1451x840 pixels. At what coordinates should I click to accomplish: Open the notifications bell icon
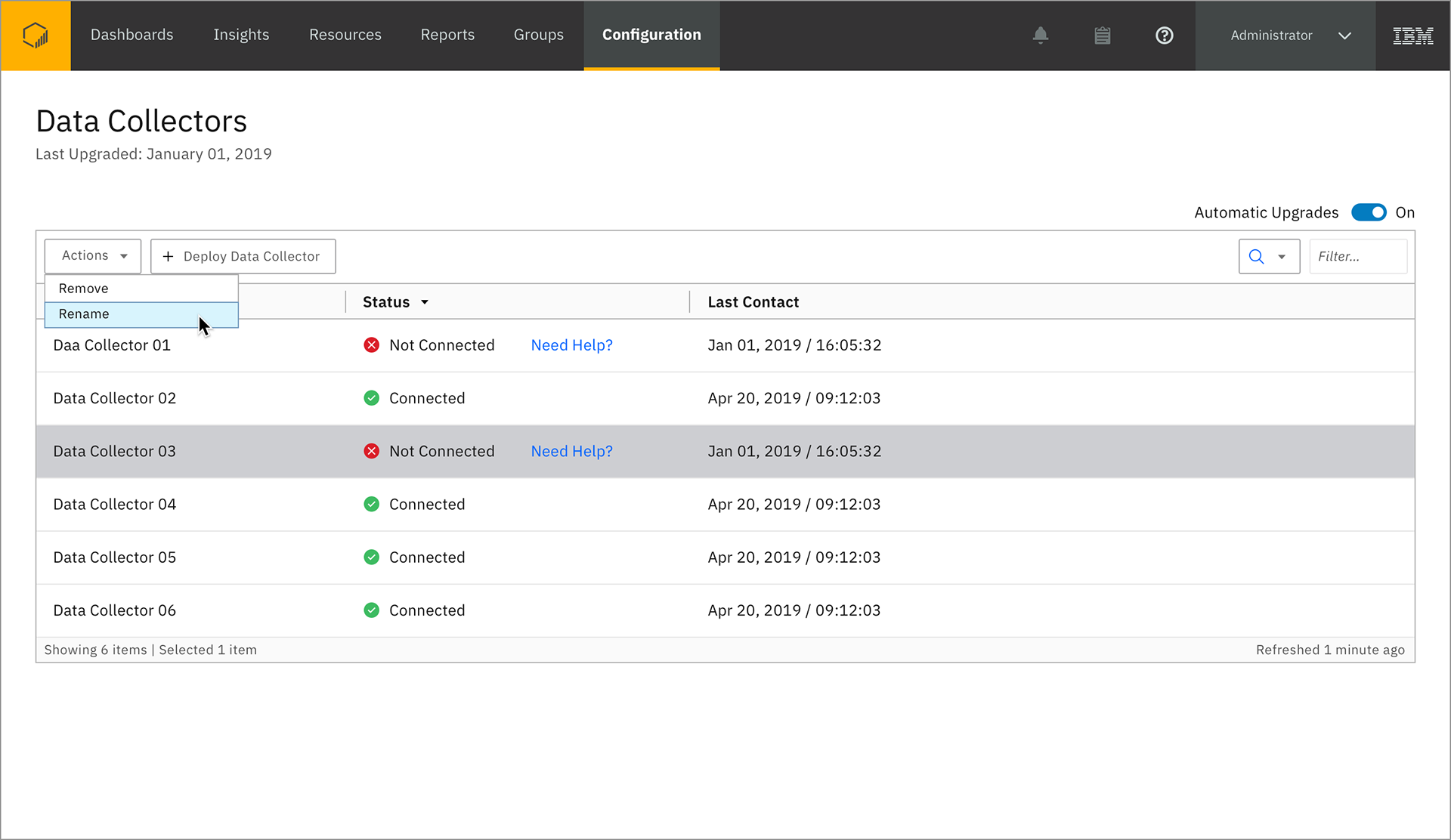[x=1041, y=36]
